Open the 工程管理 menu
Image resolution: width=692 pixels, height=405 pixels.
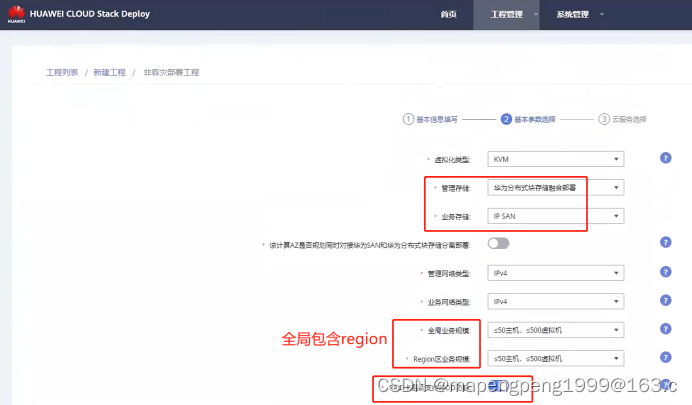point(507,15)
